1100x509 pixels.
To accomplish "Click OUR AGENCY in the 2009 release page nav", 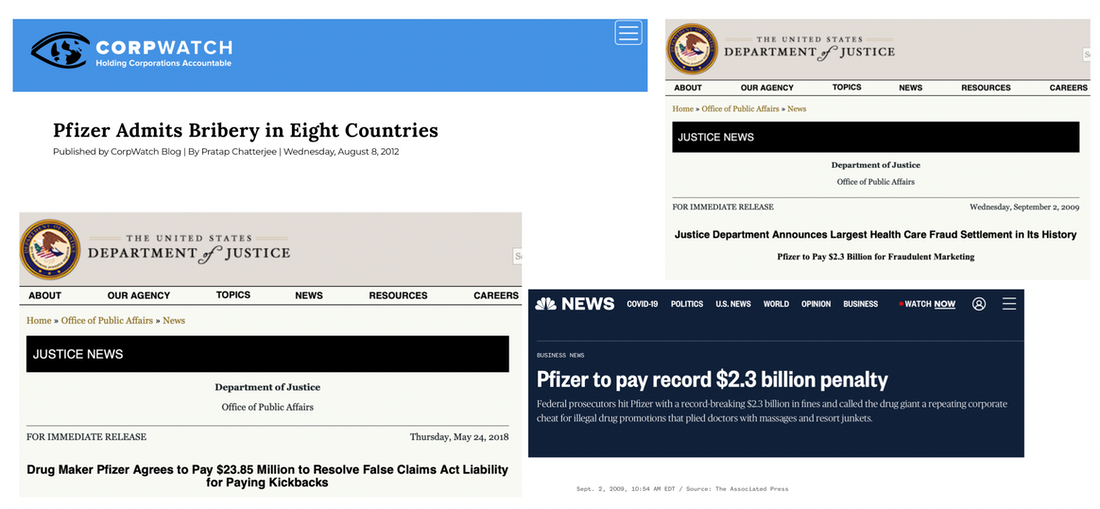I will coord(767,88).
